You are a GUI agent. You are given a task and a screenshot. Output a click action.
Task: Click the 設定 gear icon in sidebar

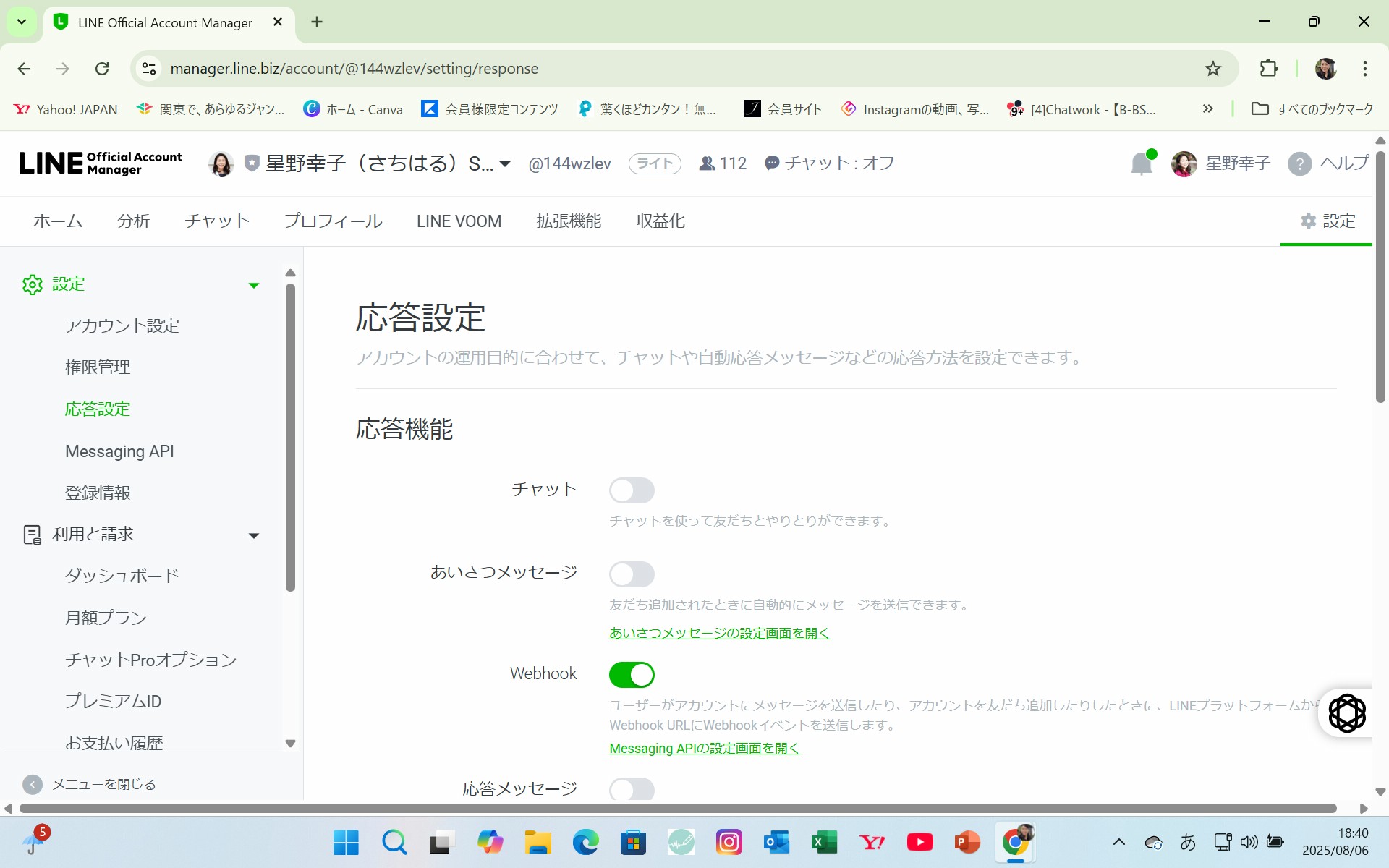click(x=33, y=285)
